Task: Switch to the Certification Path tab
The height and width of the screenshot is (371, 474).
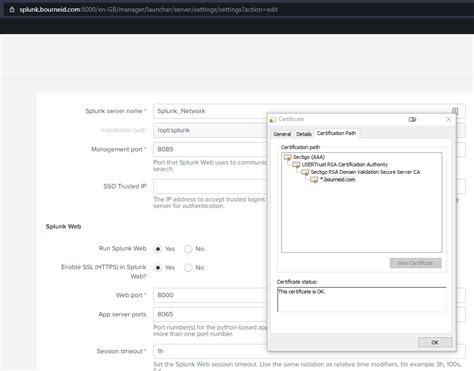Action: click(x=336, y=133)
